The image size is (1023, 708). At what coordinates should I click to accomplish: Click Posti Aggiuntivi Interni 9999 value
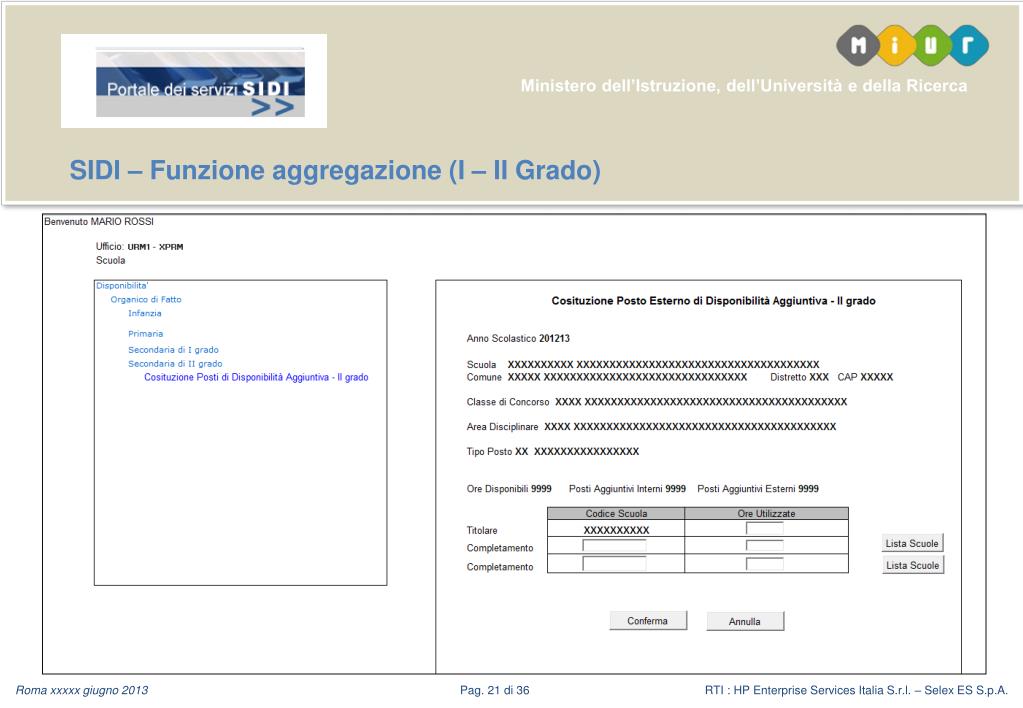click(675, 489)
